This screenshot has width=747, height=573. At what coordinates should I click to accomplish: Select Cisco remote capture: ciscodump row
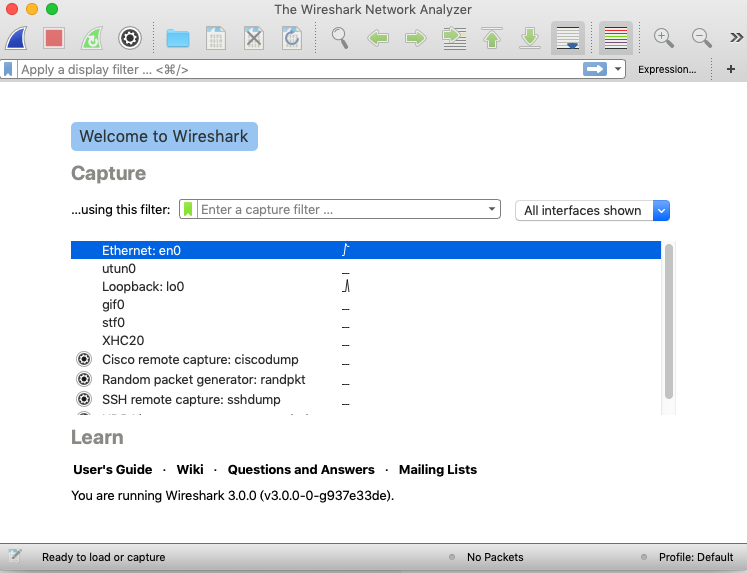pyautogui.click(x=366, y=360)
